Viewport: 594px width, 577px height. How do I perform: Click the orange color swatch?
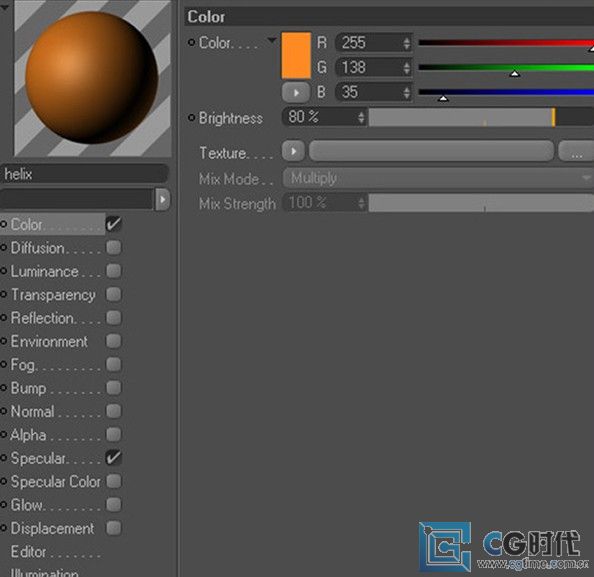point(296,55)
